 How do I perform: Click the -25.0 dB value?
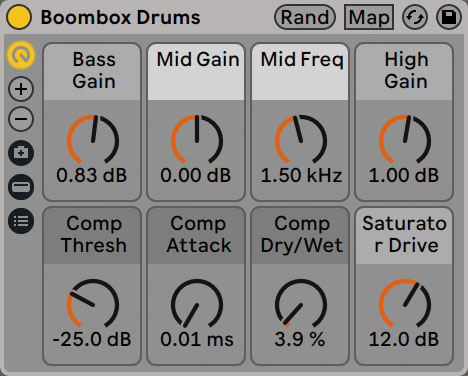[92, 339]
